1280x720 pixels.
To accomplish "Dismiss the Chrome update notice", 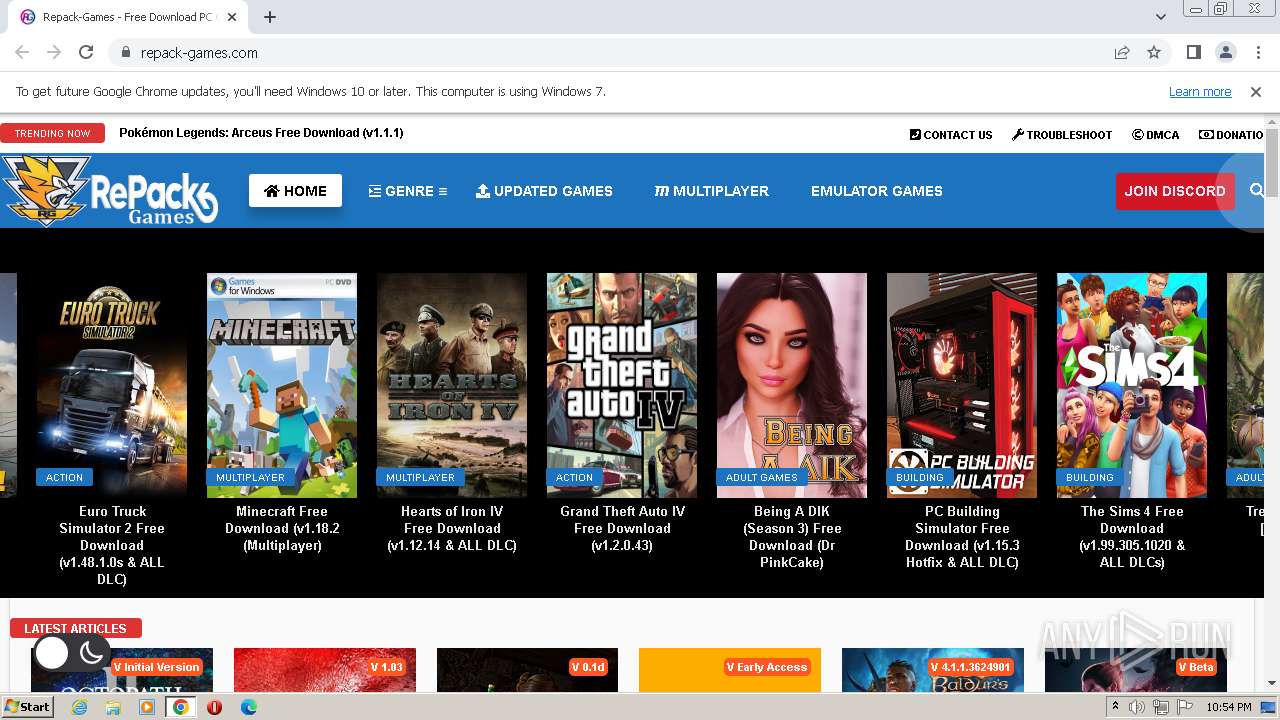I will click(1256, 92).
